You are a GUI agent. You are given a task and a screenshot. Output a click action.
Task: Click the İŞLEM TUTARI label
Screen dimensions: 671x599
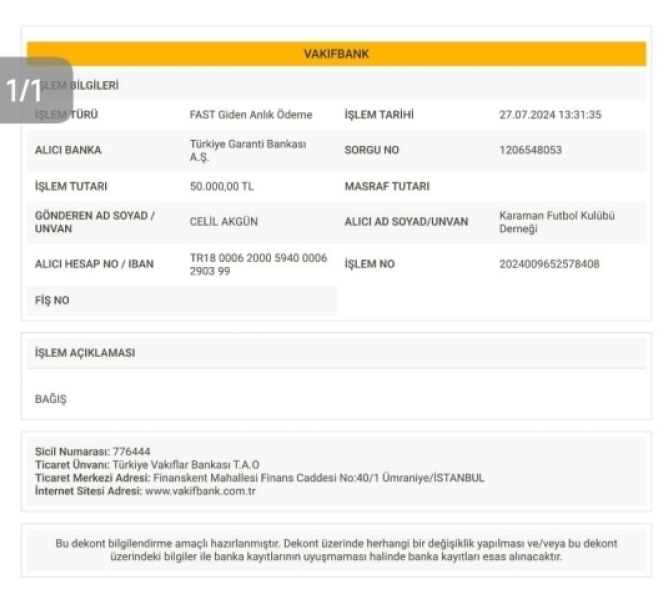coord(71,187)
